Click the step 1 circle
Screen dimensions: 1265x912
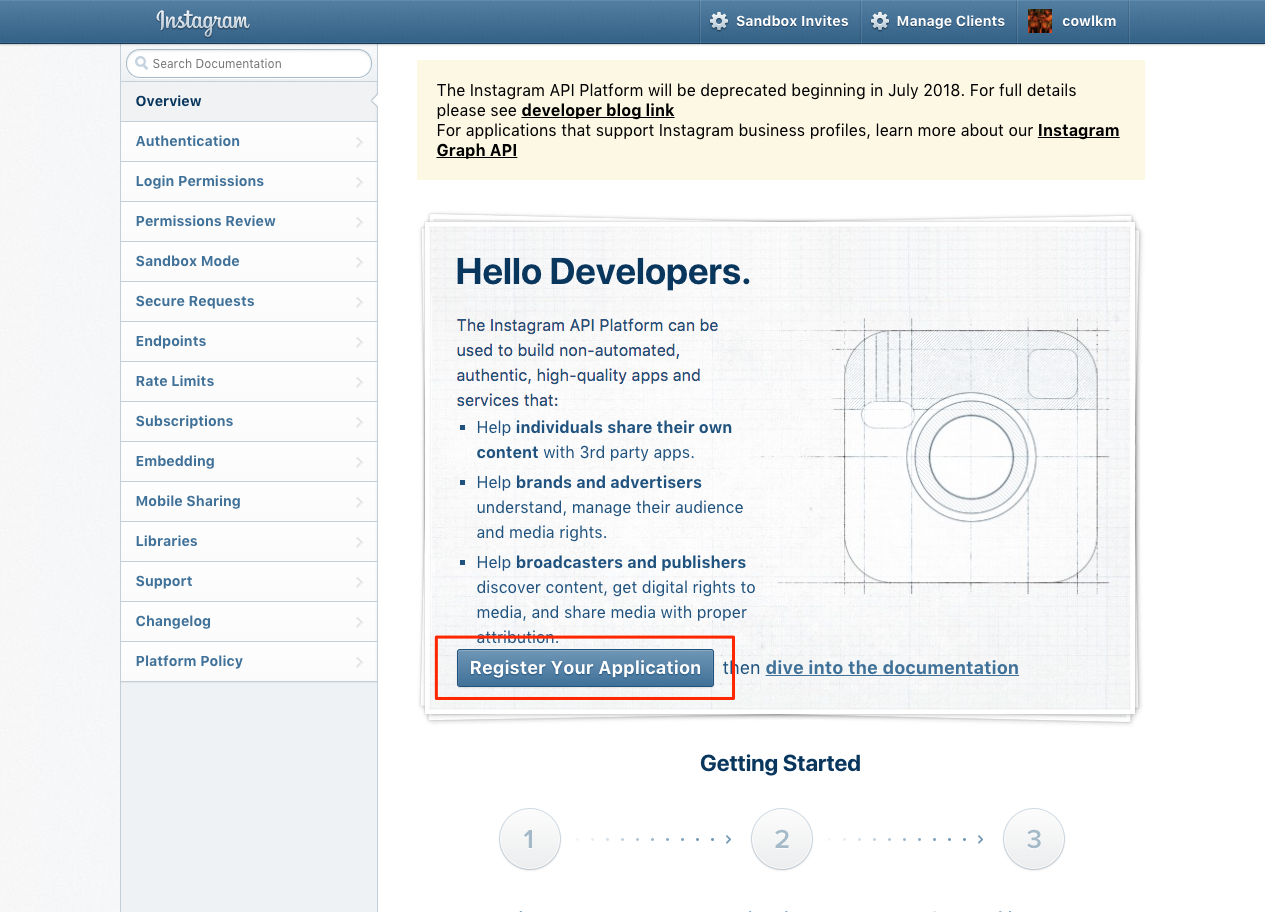point(530,839)
